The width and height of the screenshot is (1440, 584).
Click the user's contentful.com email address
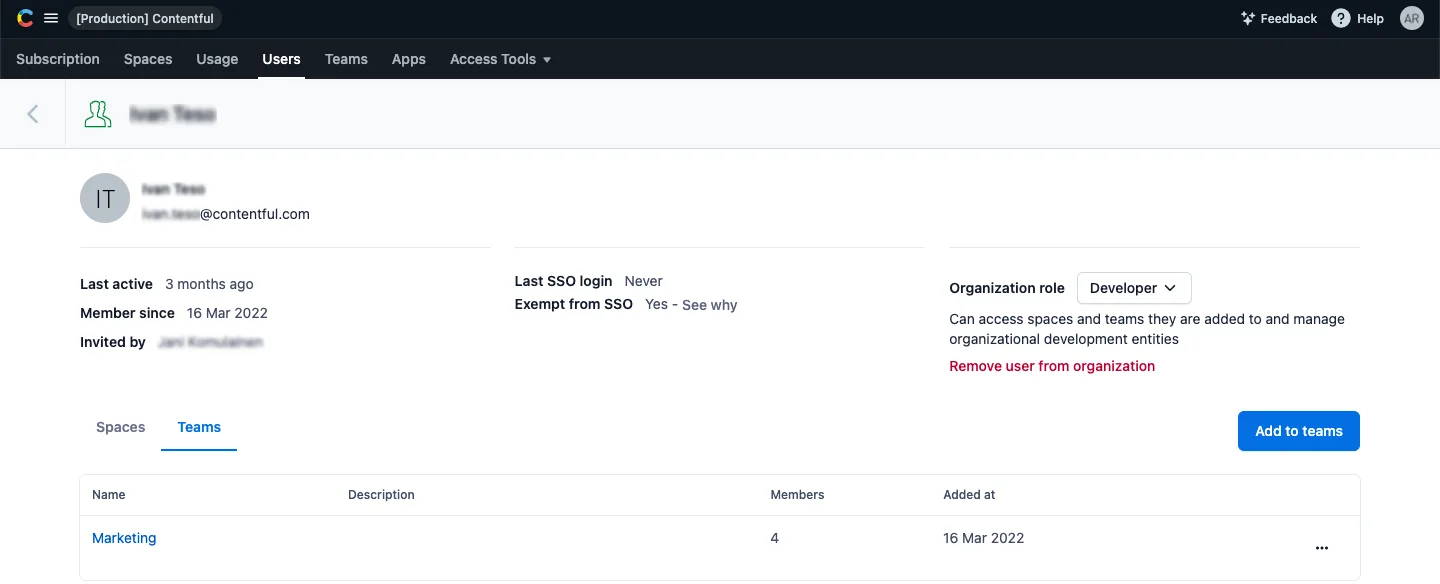coord(226,214)
